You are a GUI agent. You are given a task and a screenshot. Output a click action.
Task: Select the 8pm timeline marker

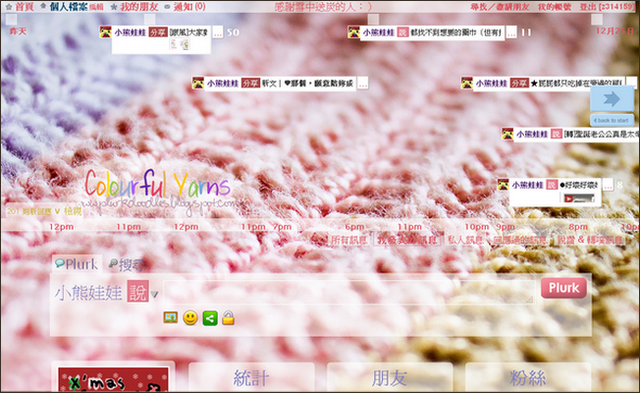point(578,227)
